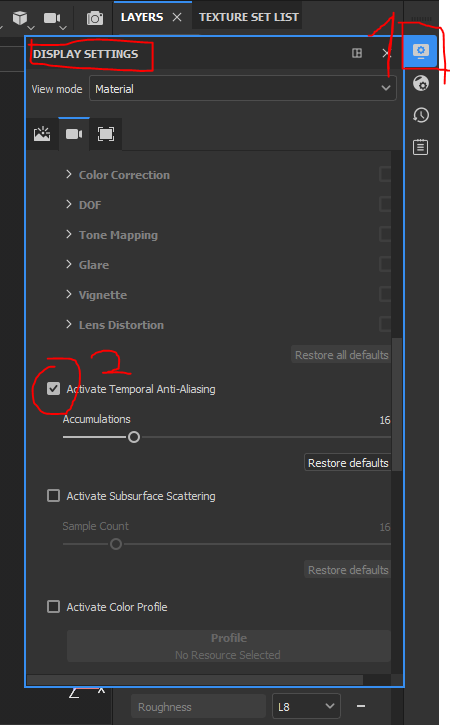Image resolution: width=450 pixels, height=725 pixels.
Task: Open the Display Settings icon in right sidebar
Action: coord(420,51)
